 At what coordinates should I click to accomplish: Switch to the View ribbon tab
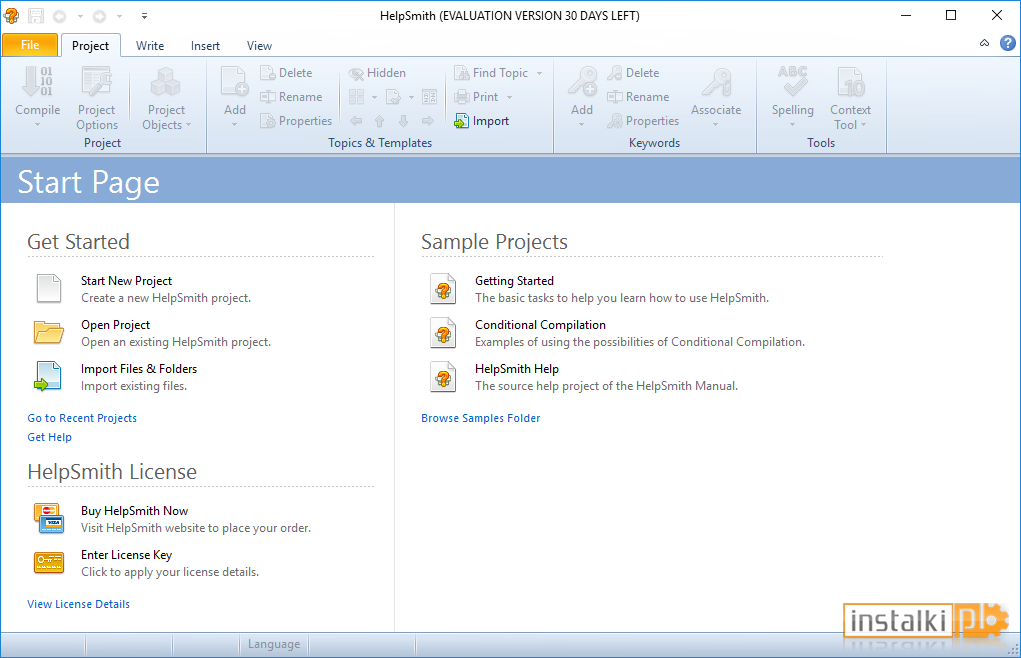coord(259,46)
